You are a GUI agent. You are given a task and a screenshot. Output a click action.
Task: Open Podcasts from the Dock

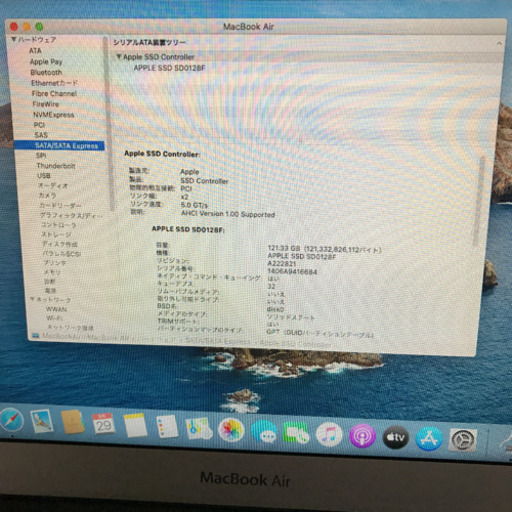(x=362, y=436)
